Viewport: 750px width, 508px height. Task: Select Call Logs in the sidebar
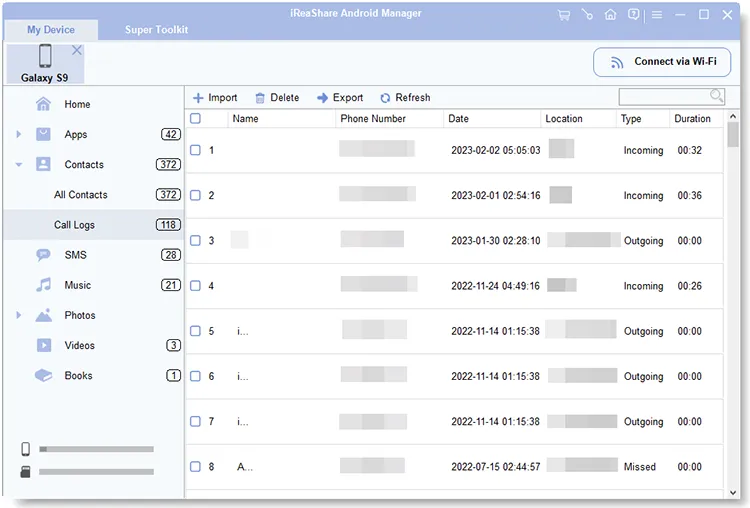click(93, 225)
